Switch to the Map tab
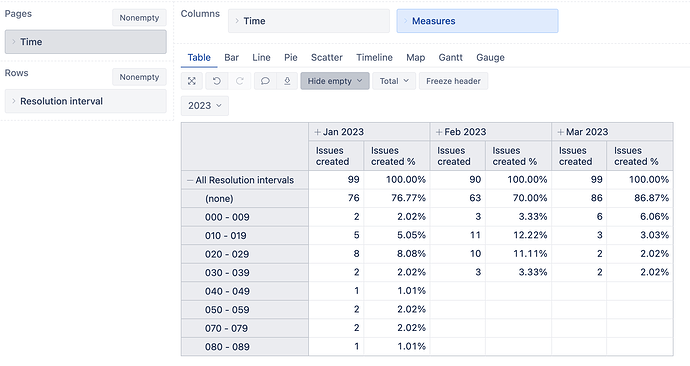The height and width of the screenshot is (366, 690). tap(415, 58)
